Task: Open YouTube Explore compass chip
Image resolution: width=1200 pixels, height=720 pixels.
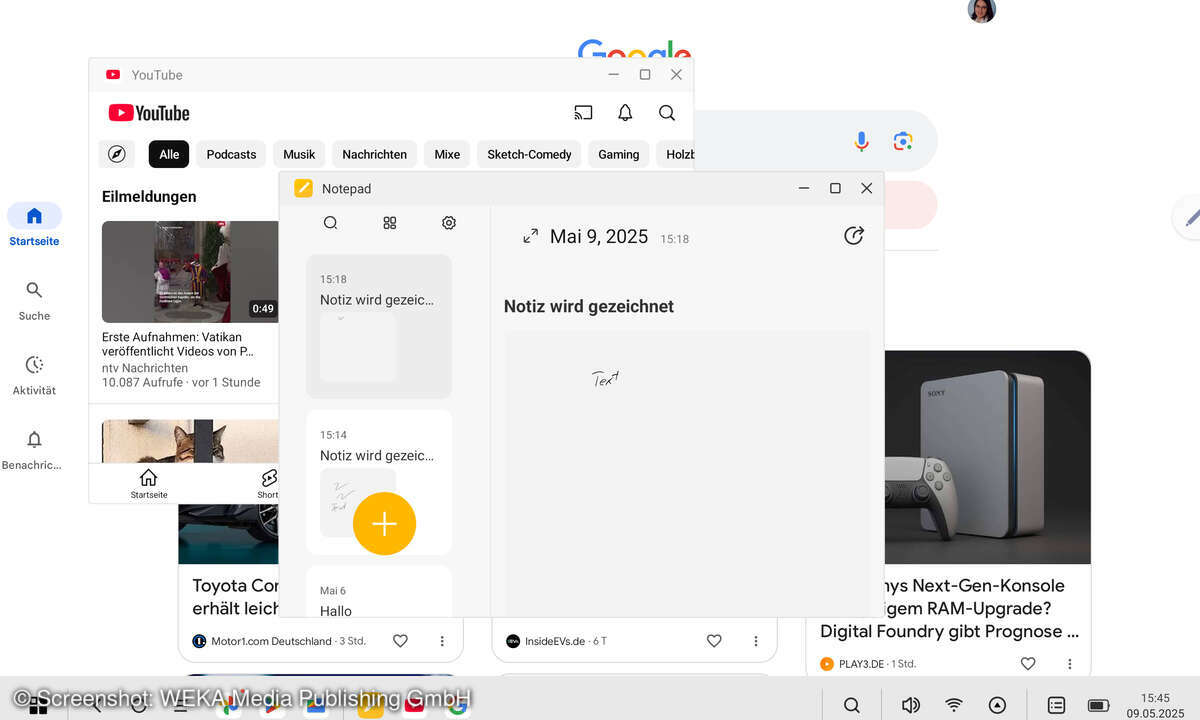Action: (x=117, y=154)
